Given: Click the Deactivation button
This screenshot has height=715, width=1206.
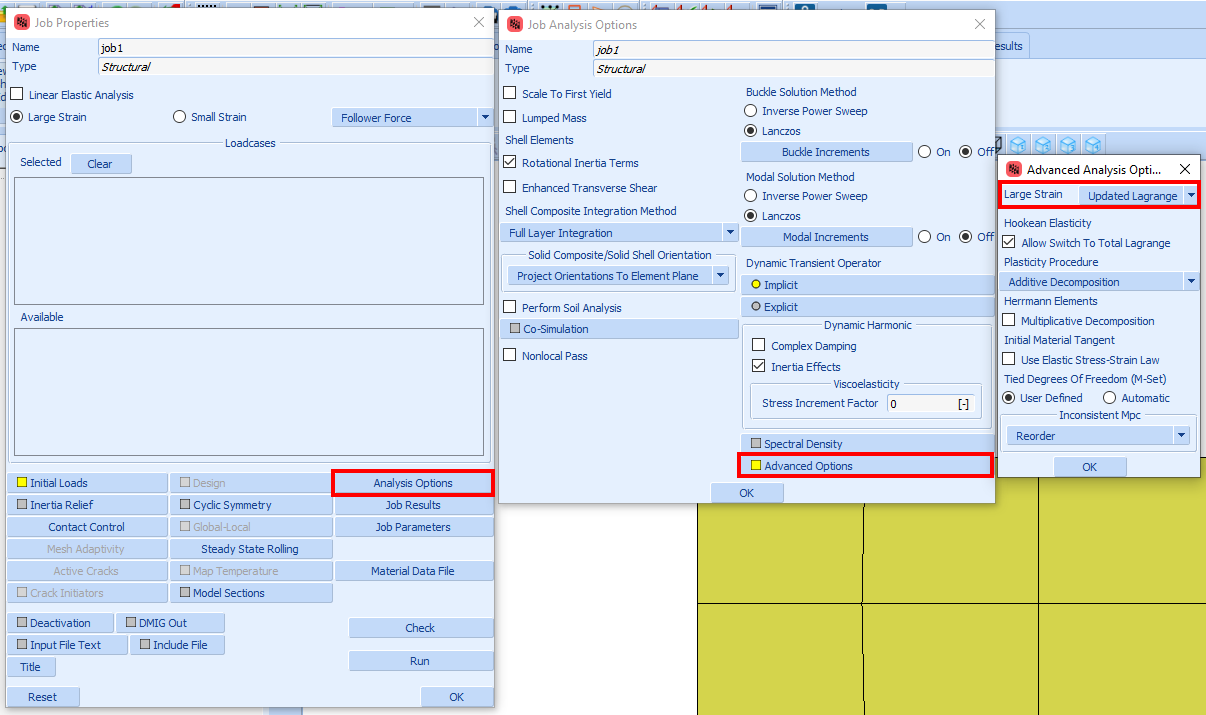Looking at the screenshot, I should point(60,623).
